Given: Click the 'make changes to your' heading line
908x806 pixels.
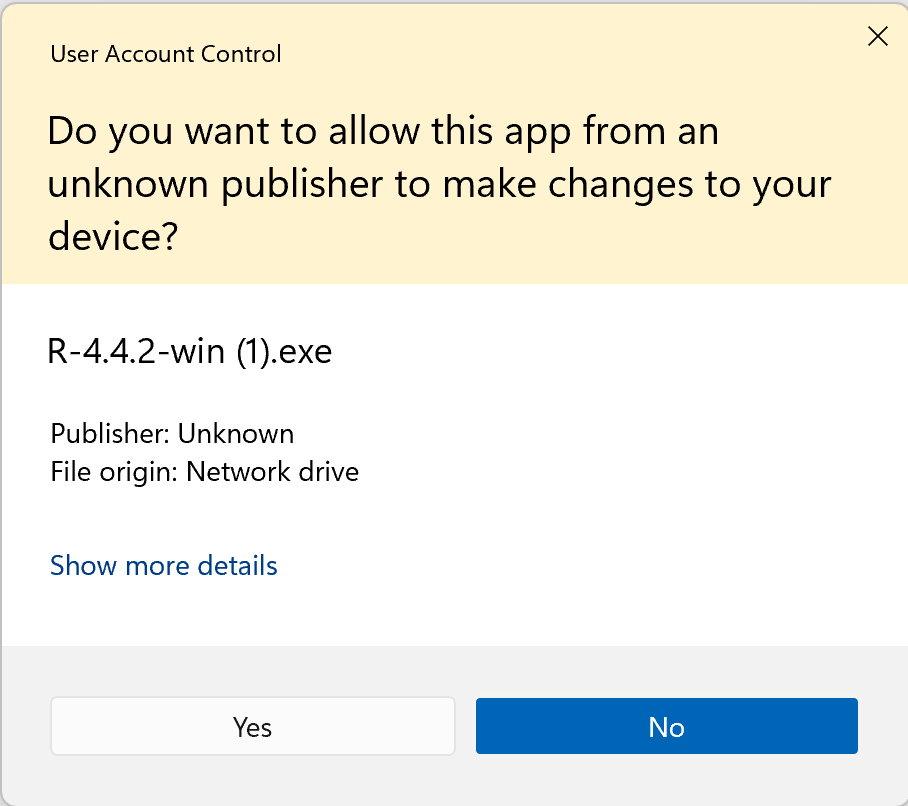Looking at the screenshot, I should 580,186.
